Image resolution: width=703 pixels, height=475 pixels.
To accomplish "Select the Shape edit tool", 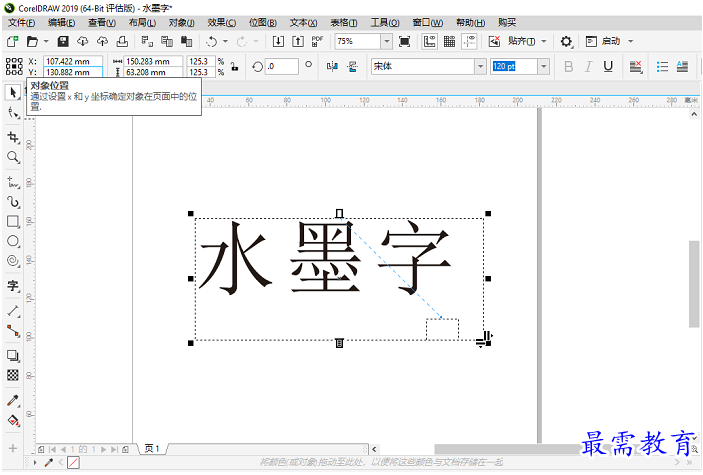I will pos(13,113).
